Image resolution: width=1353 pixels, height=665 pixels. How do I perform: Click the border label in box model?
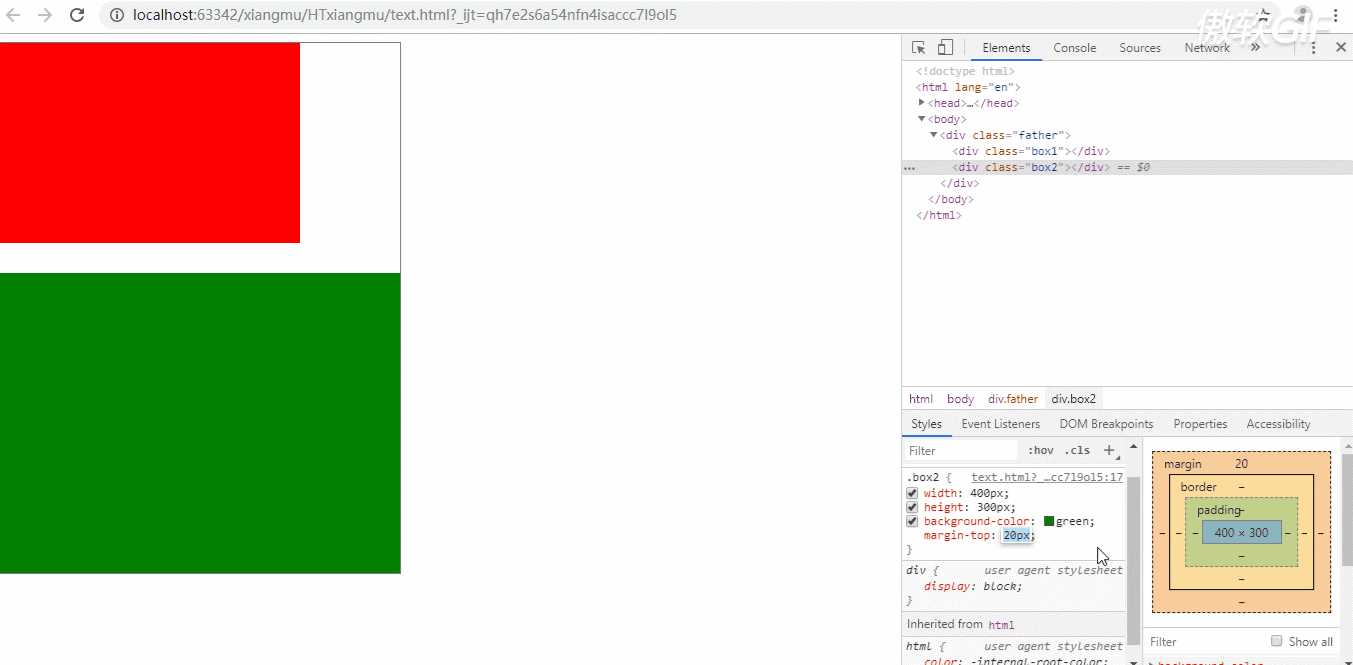[x=1198, y=487]
